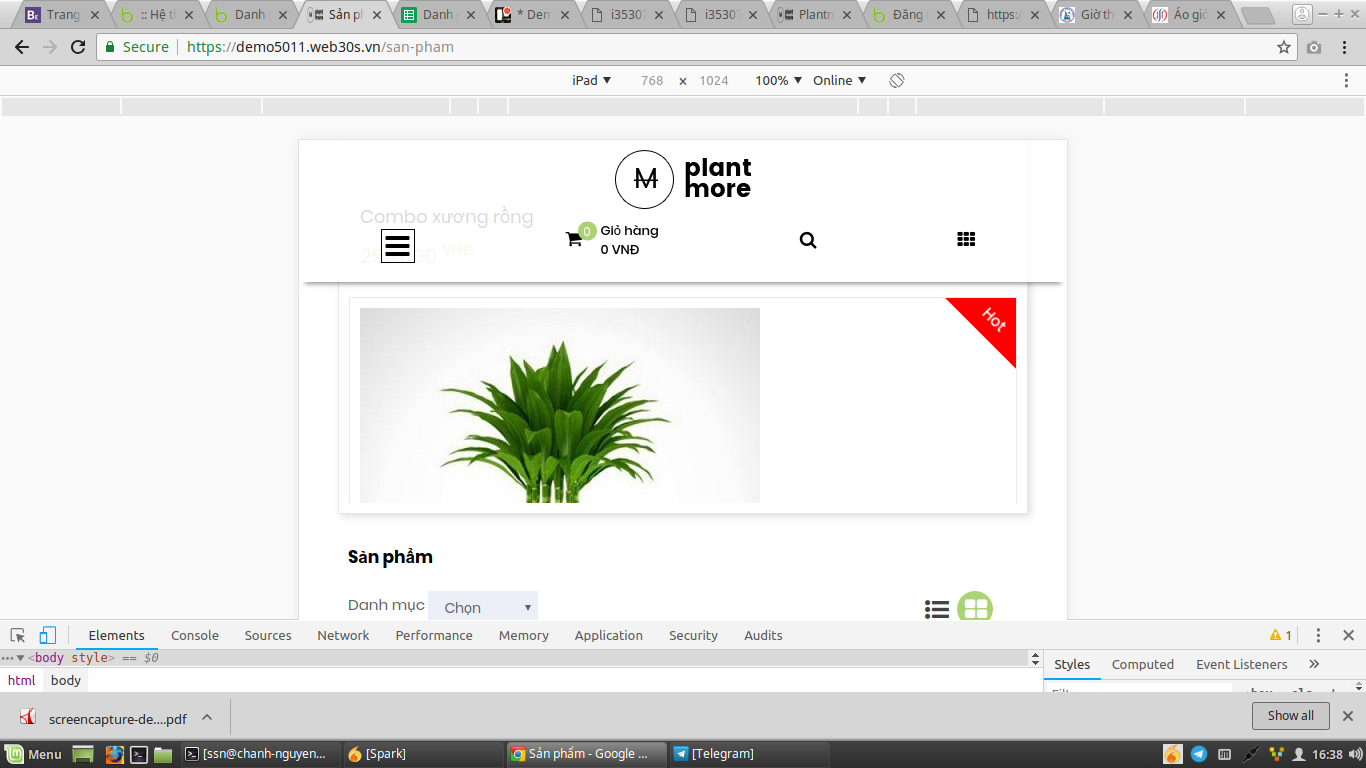Select html in the breadcrumb

pyautogui.click(x=21, y=680)
